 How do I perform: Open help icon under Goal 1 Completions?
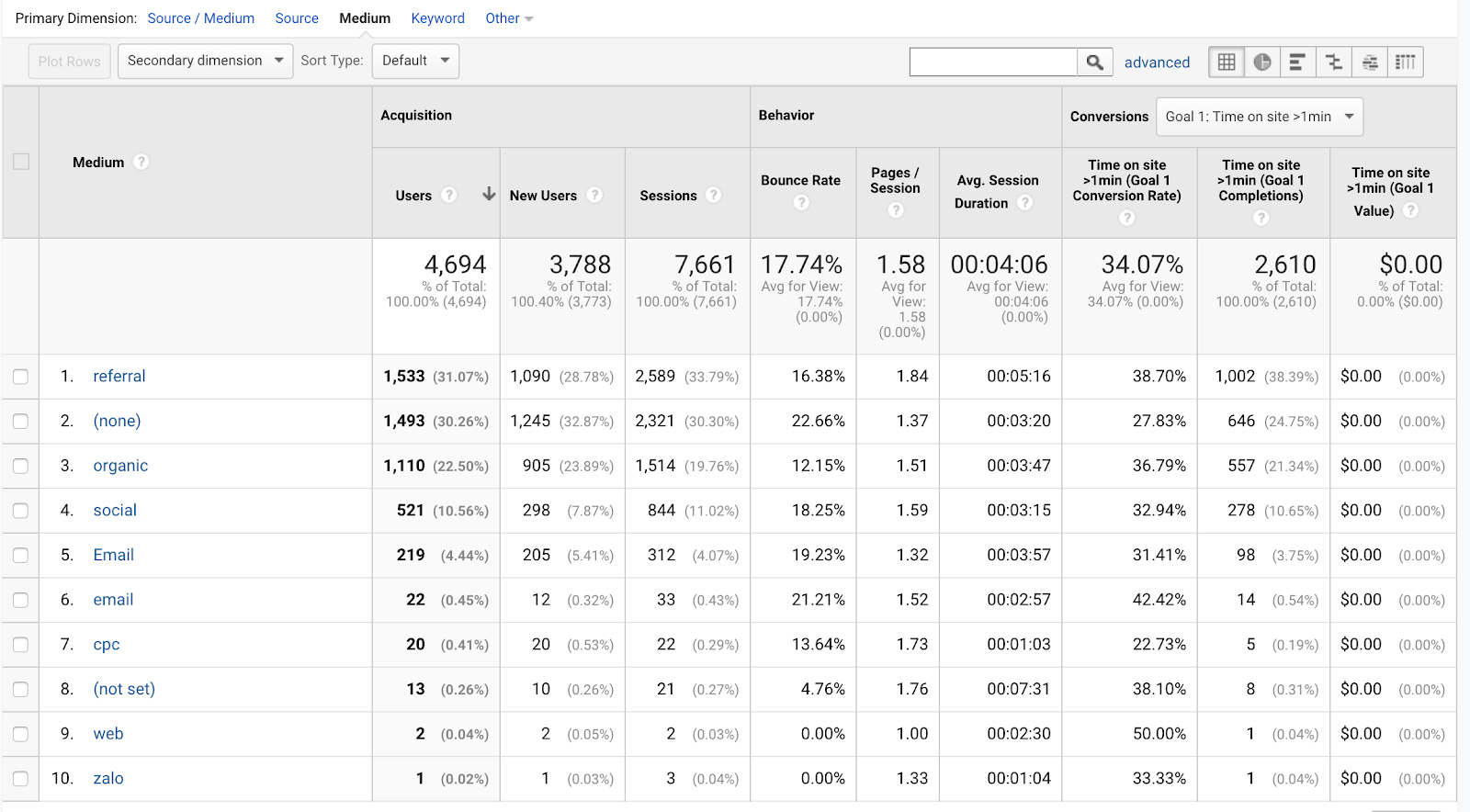[x=1261, y=218]
